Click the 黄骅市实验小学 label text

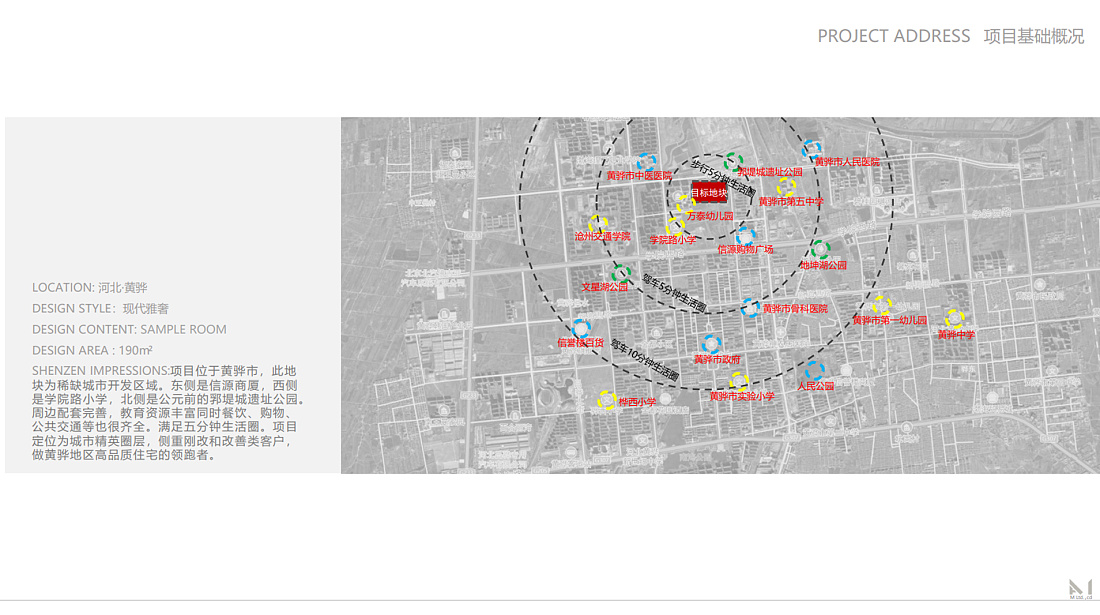[x=742, y=396]
